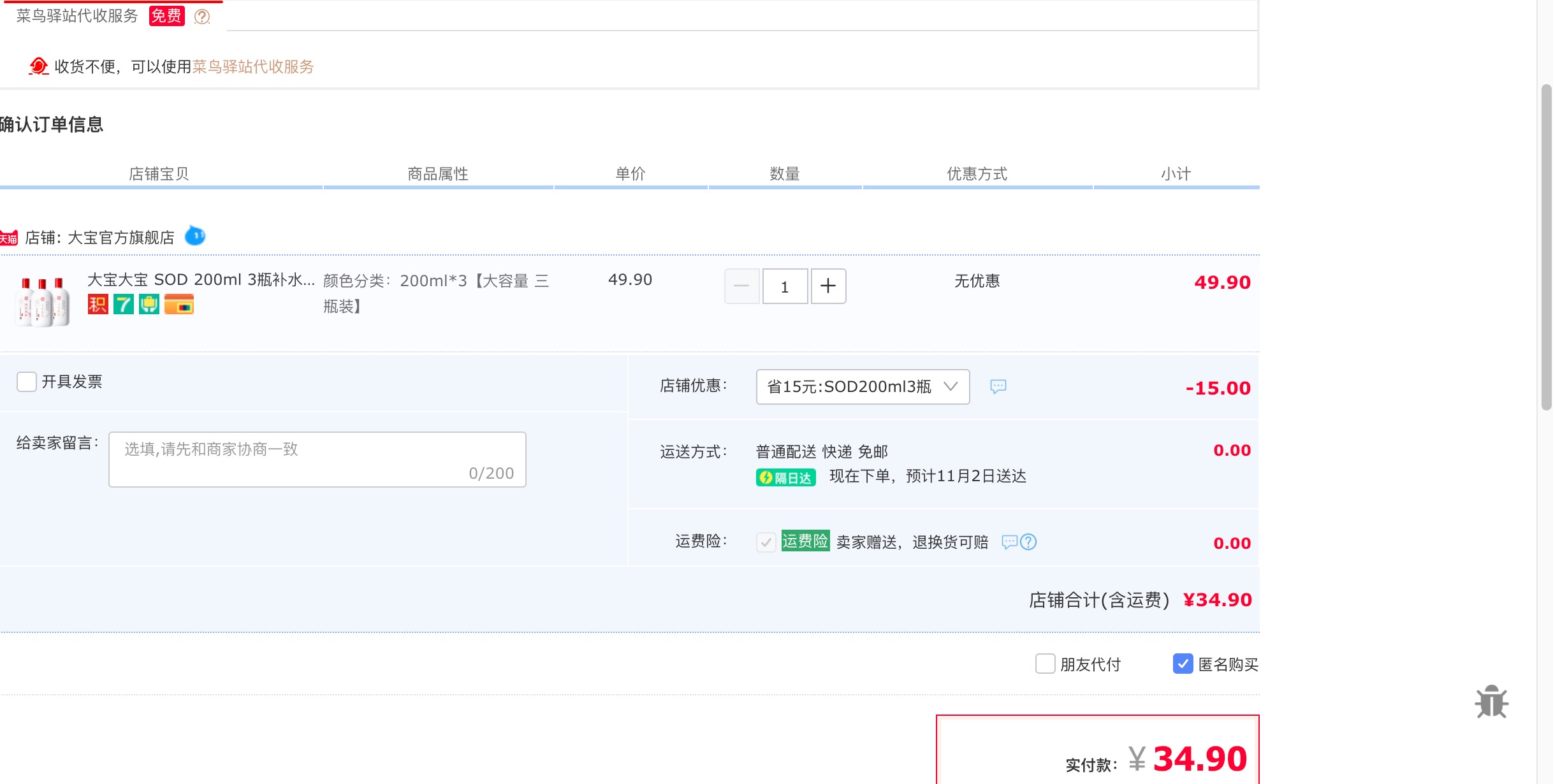Click the question mark icon in 运费险 row

coord(1028,542)
